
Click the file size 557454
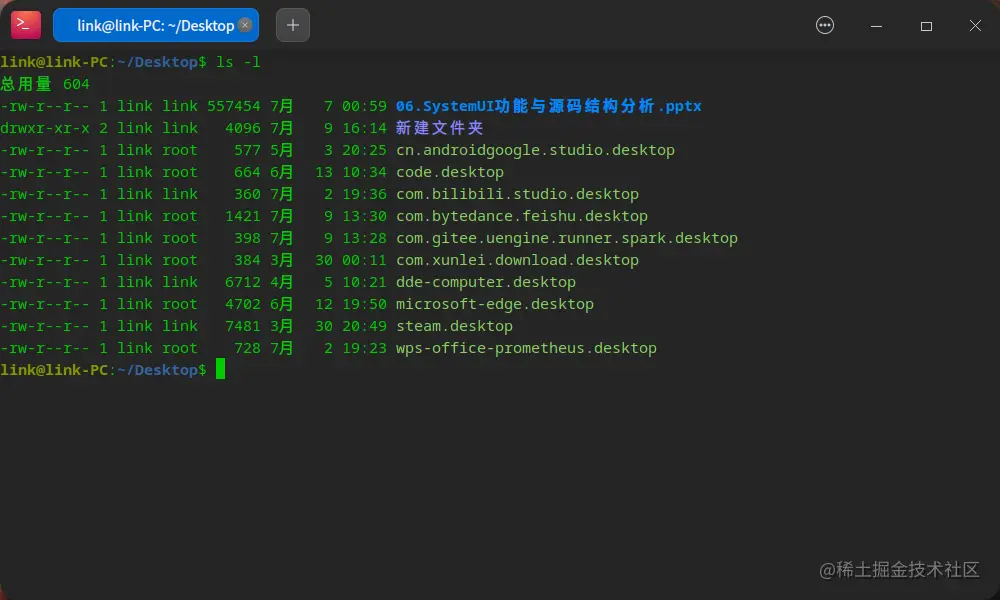[x=233, y=106]
